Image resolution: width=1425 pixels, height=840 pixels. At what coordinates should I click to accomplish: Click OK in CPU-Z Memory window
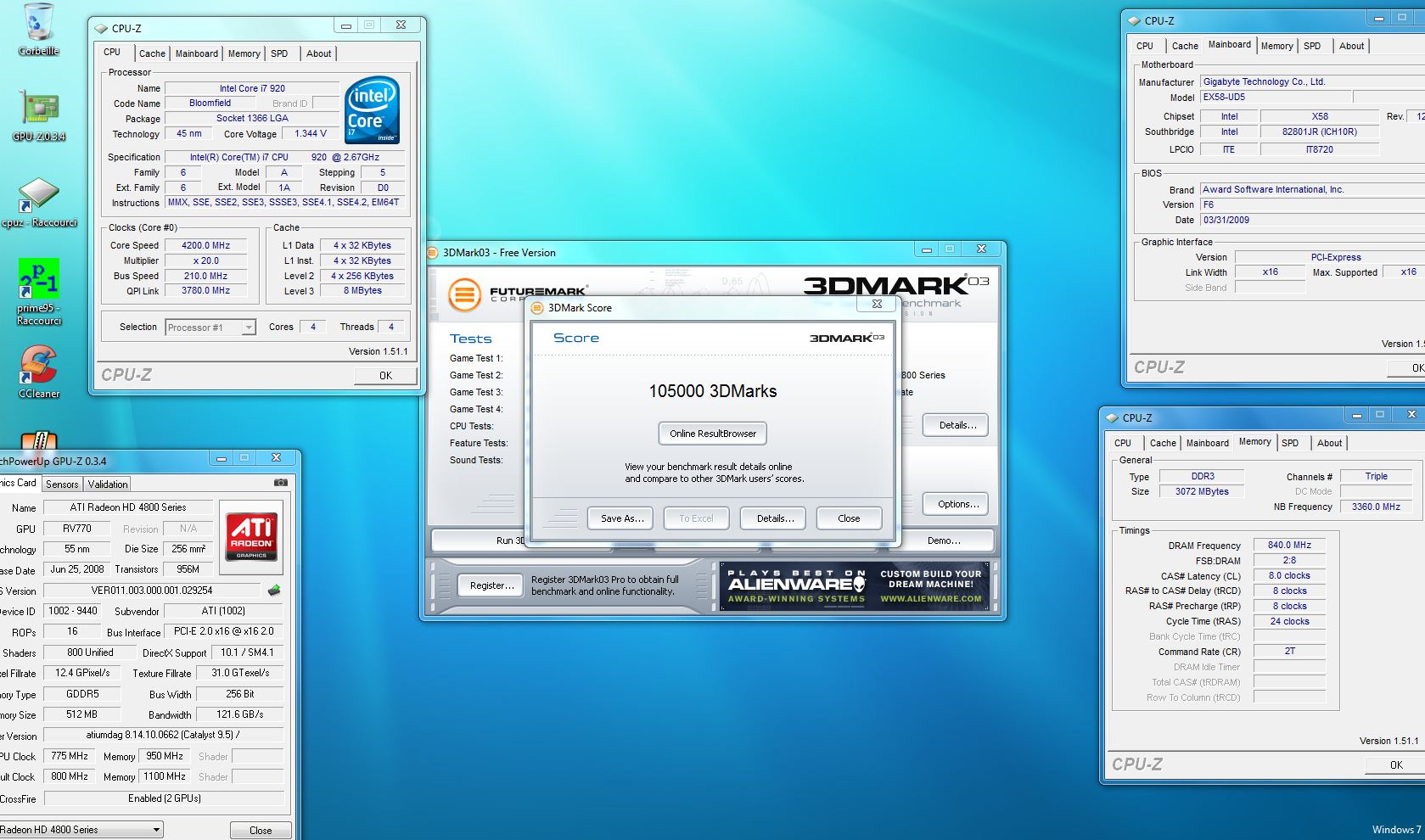(1396, 764)
